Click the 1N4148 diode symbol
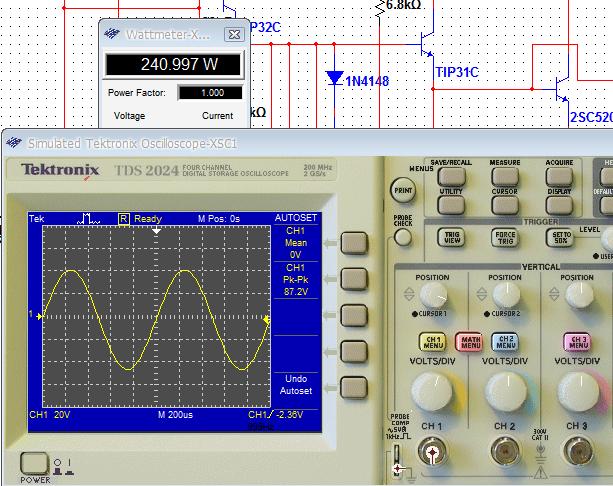The width and height of the screenshot is (613, 486). (x=334, y=78)
